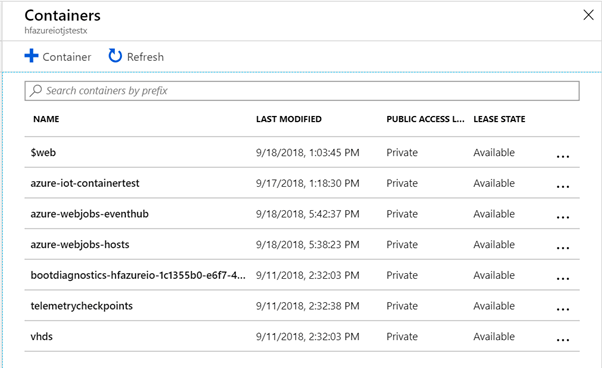The height and width of the screenshot is (368, 602).
Task: Sort by the NAME column header
Action: (46, 119)
